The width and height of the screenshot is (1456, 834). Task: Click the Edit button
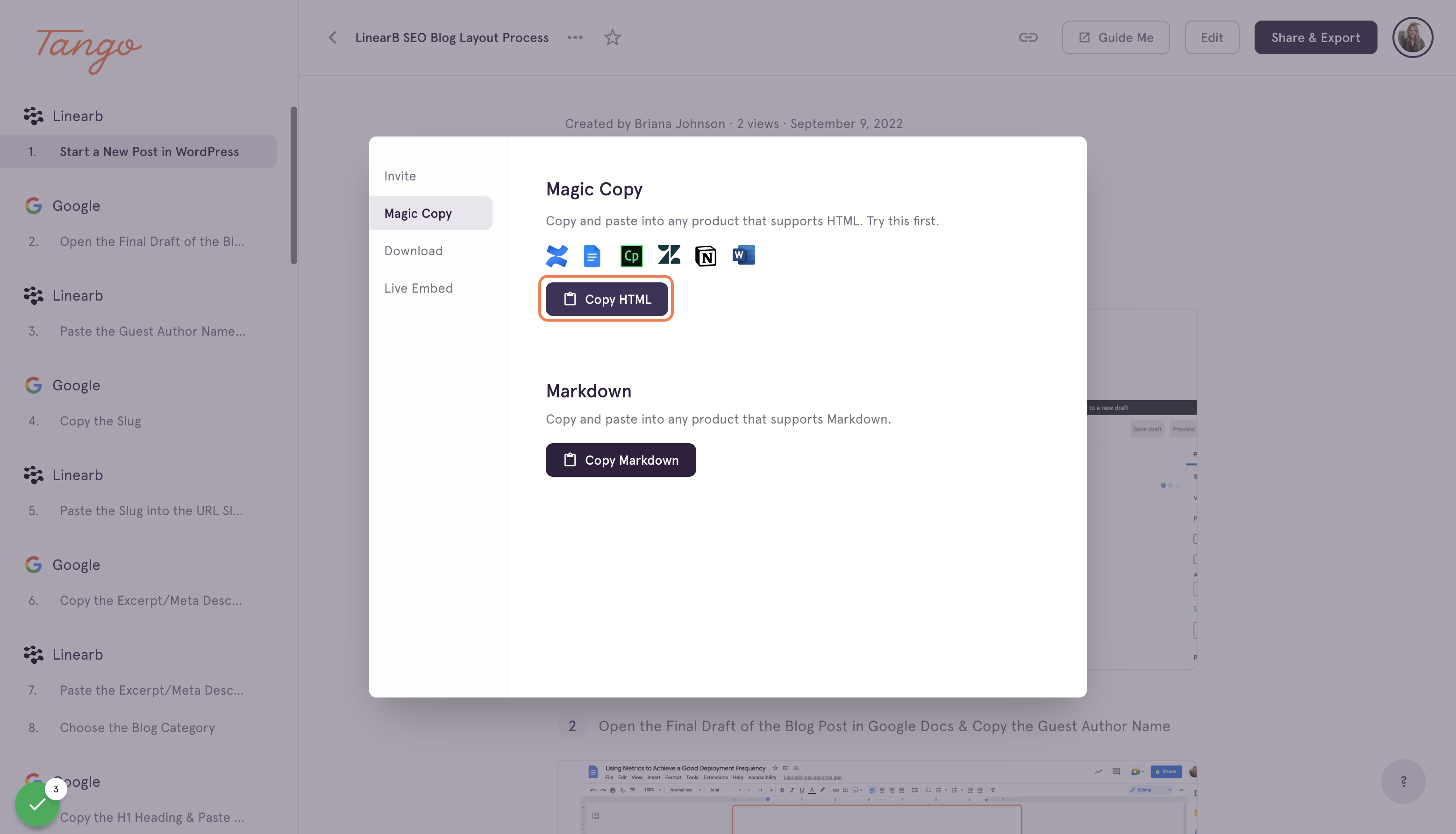coord(1212,38)
